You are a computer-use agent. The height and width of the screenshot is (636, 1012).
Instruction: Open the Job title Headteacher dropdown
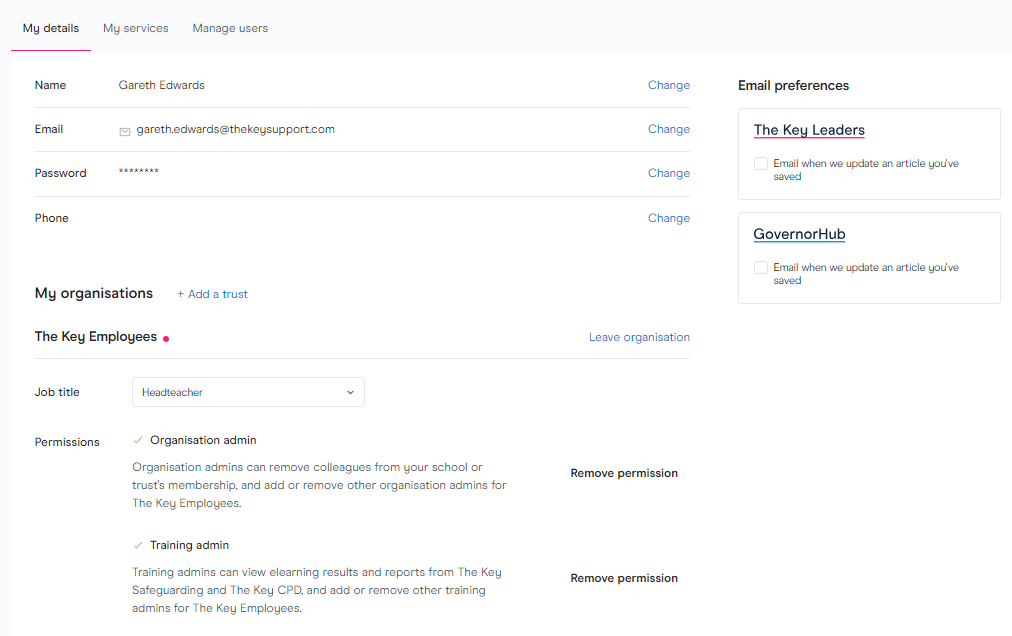(x=248, y=393)
